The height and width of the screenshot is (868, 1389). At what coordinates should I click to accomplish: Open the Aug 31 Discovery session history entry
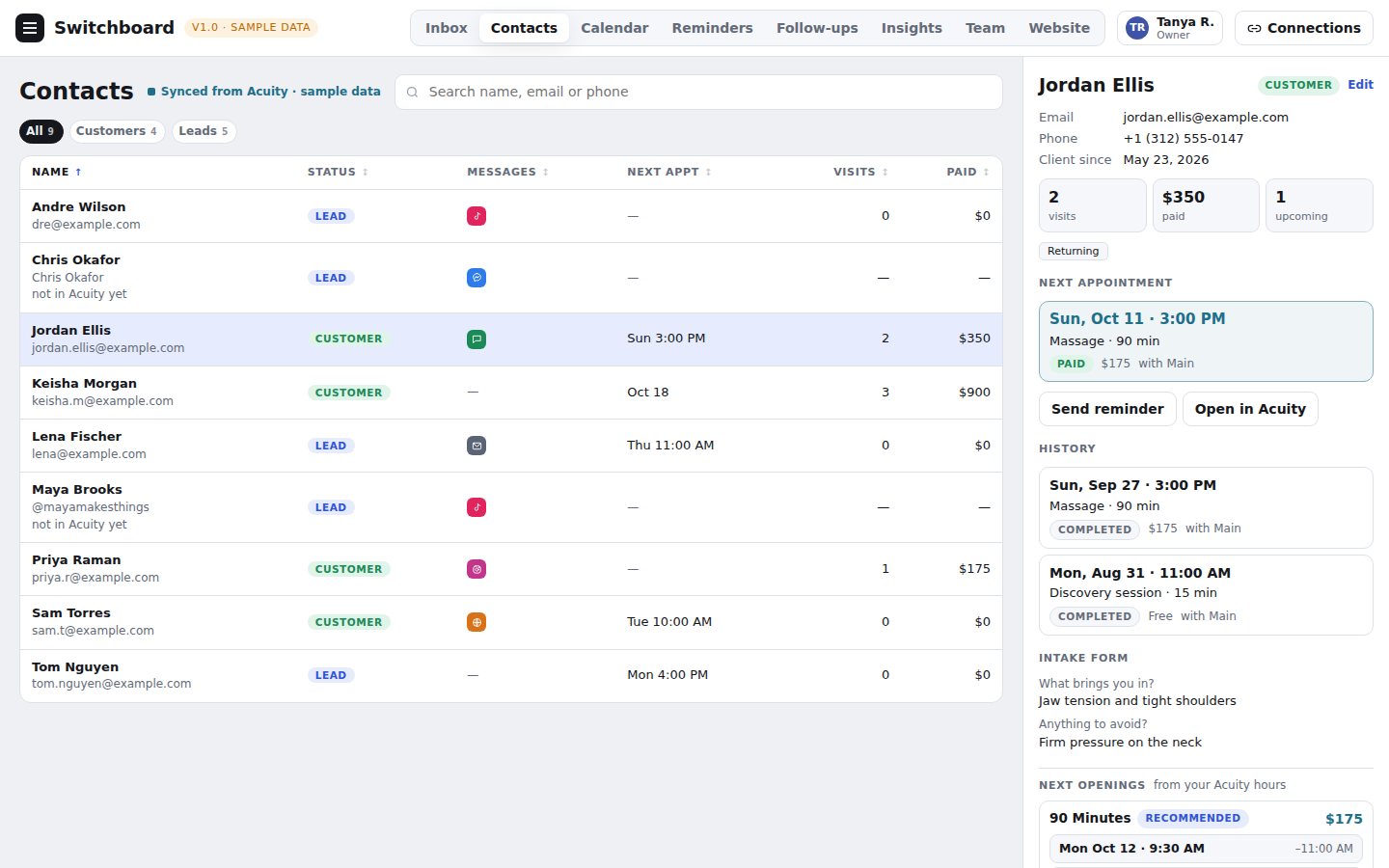click(1206, 595)
